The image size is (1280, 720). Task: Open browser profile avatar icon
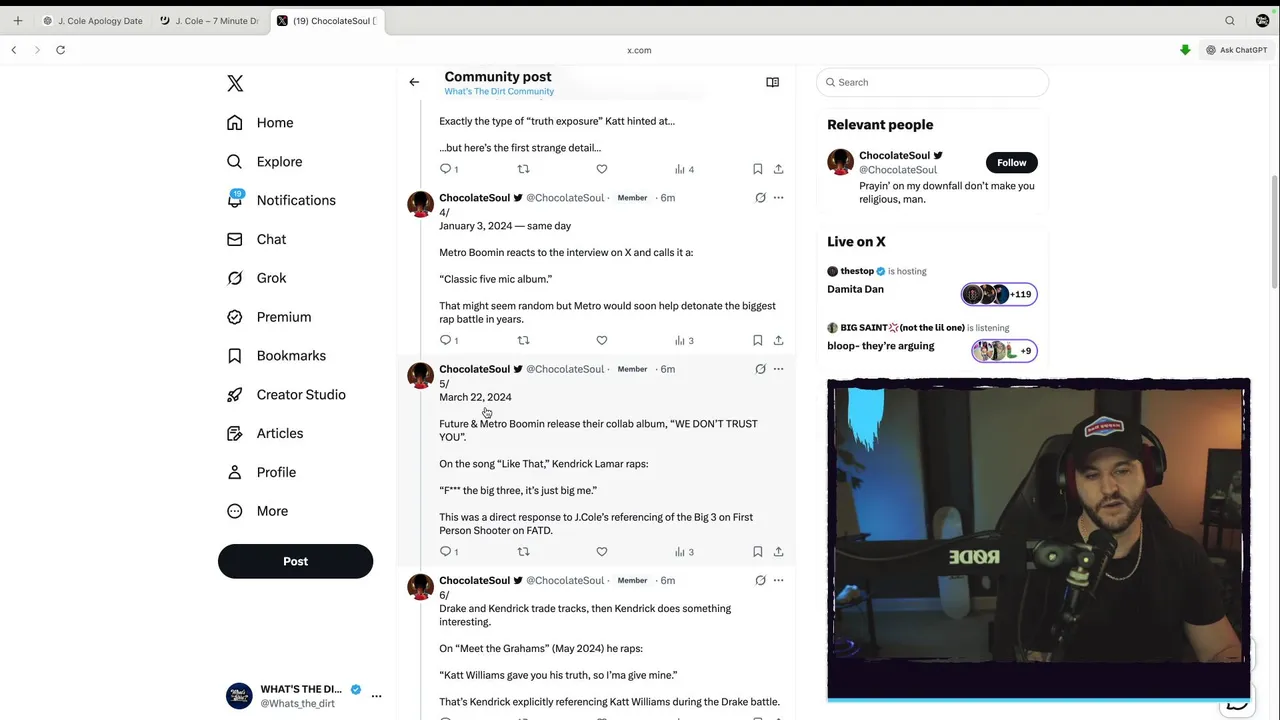(x=1262, y=21)
